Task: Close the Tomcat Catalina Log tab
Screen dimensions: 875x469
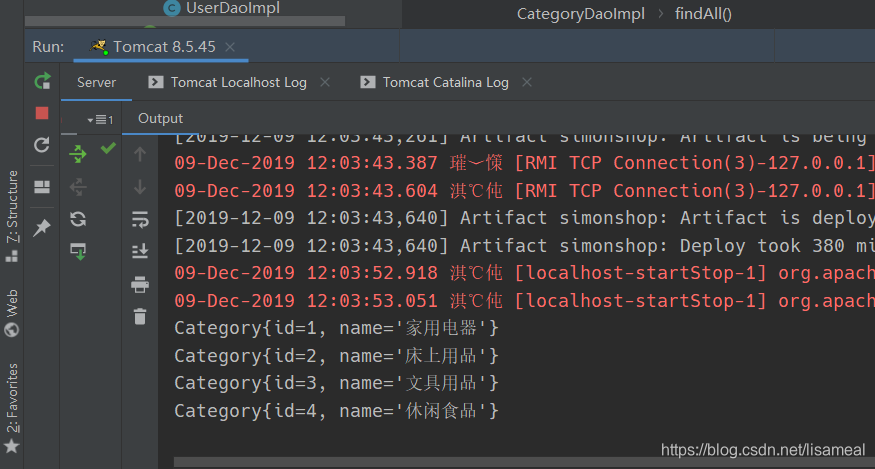Action: 527,83
